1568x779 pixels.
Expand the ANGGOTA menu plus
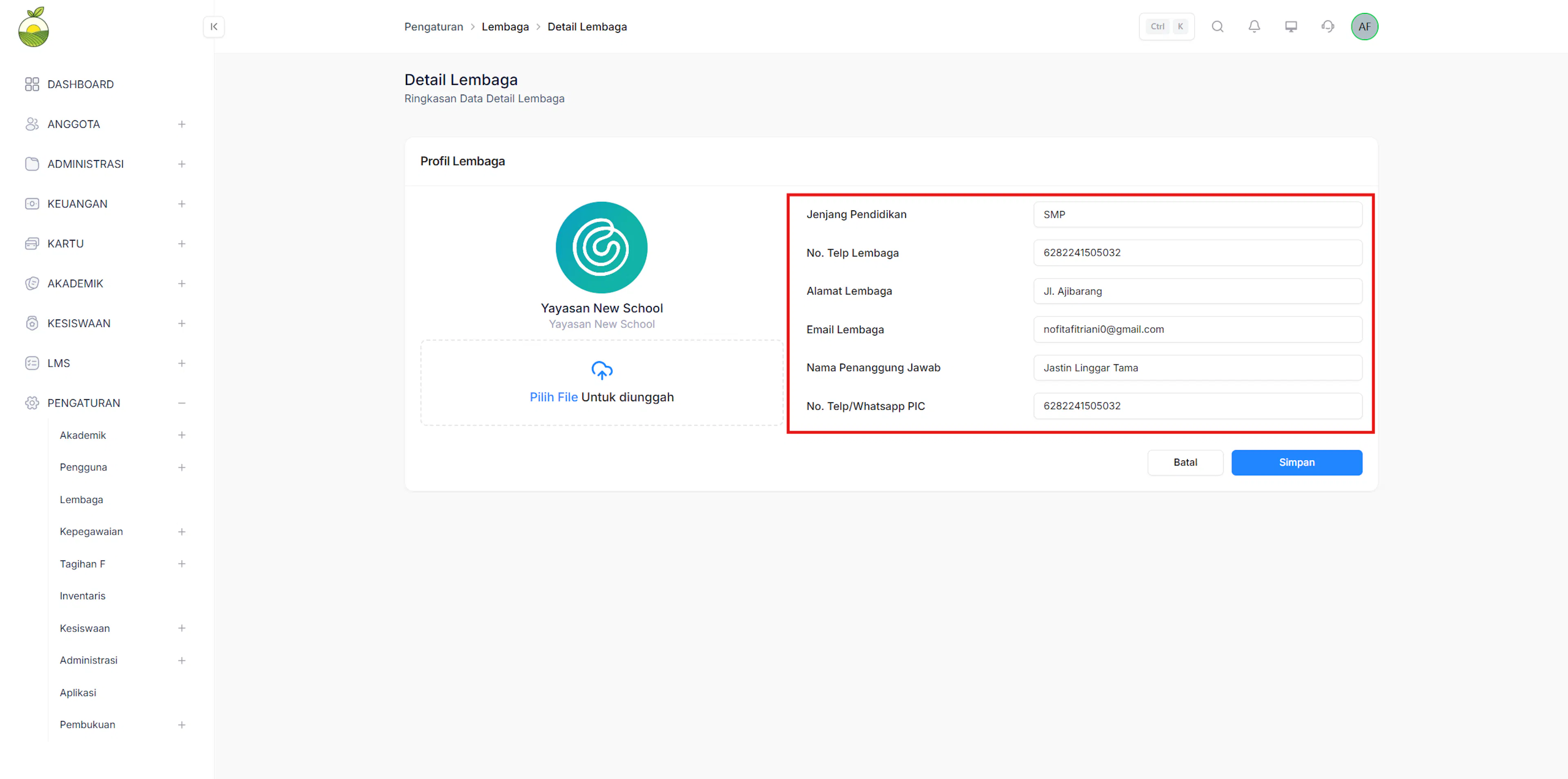[x=181, y=124]
